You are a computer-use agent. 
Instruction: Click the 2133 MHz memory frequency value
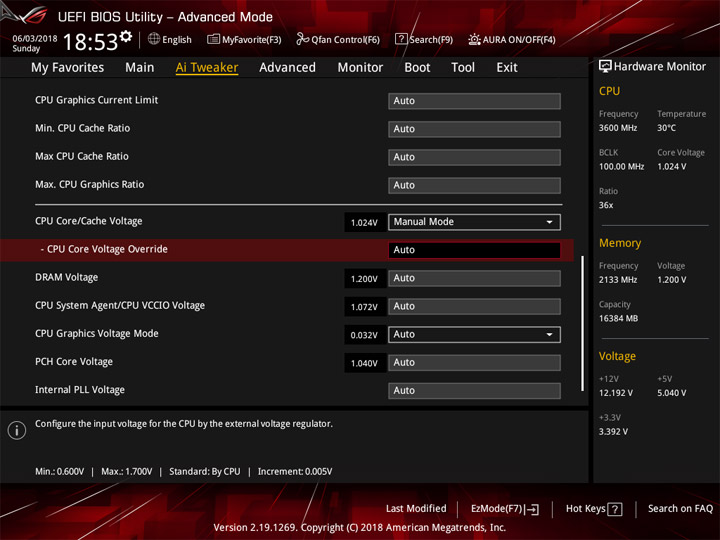[x=618, y=279]
